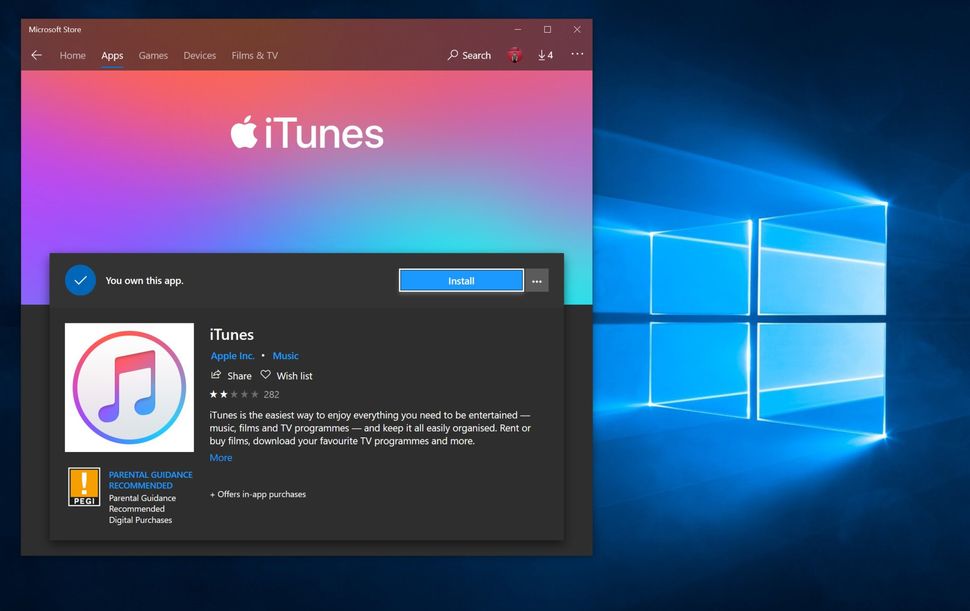The height and width of the screenshot is (611, 970).
Task: Click the blue checkmark on You own this app
Action: click(x=80, y=280)
